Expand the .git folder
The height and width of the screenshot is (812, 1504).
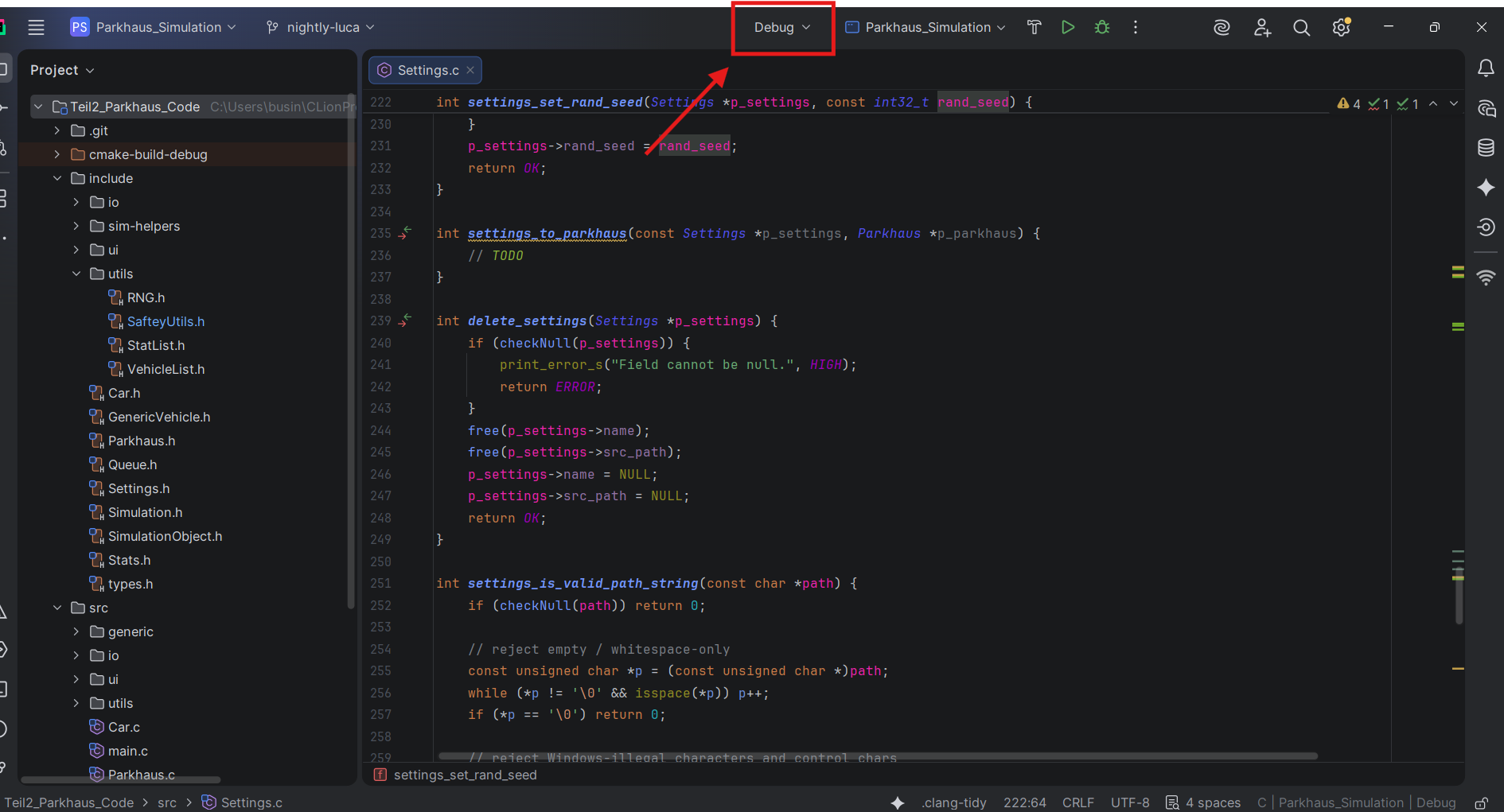coord(56,130)
